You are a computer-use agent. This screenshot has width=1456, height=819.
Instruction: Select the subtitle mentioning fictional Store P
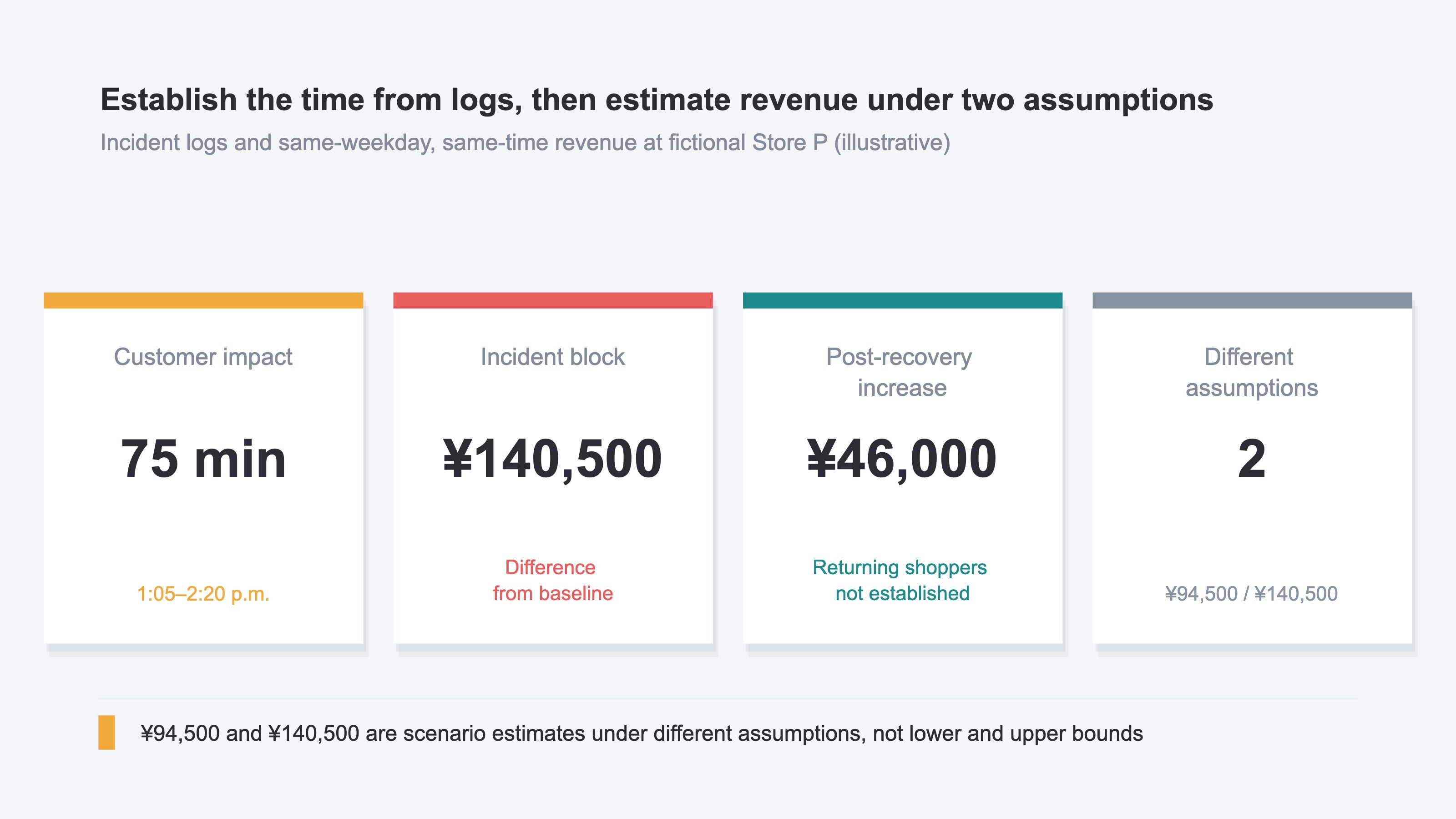[x=525, y=143]
